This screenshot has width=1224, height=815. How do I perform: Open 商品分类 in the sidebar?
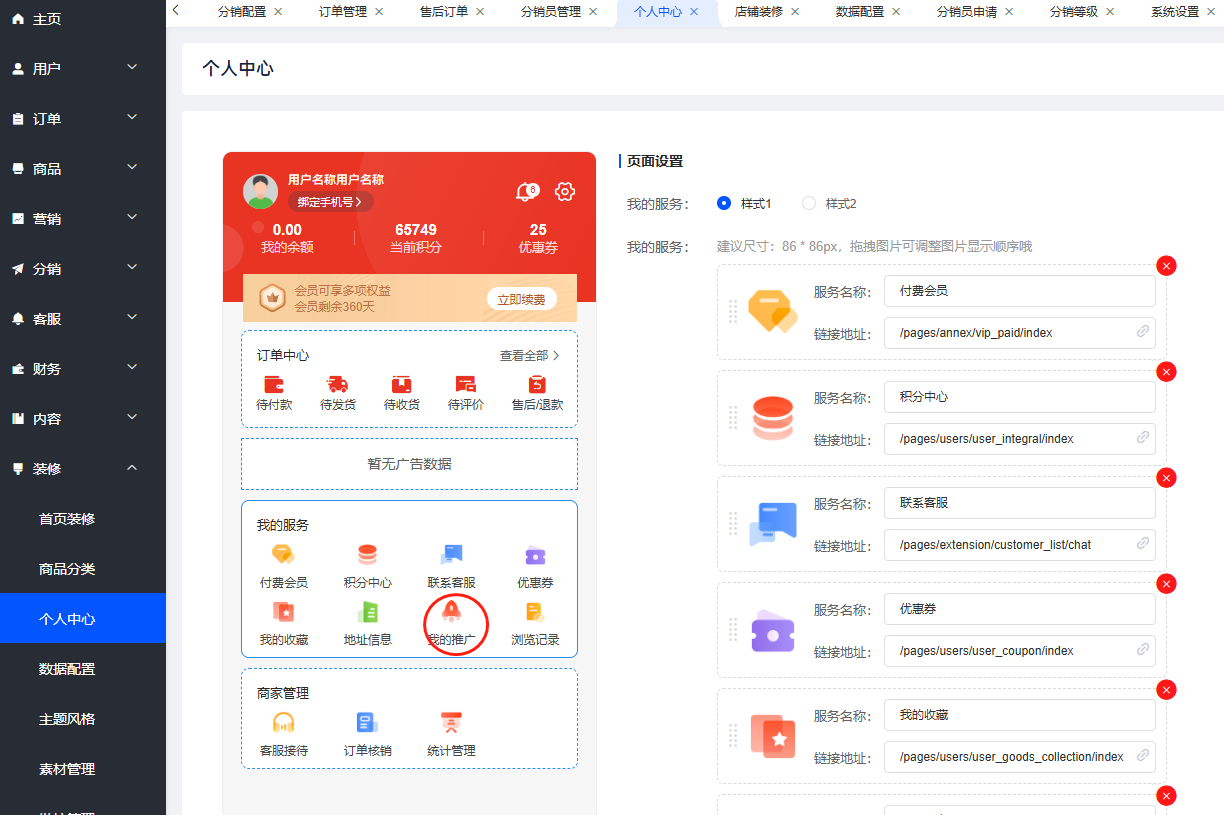(x=83, y=568)
